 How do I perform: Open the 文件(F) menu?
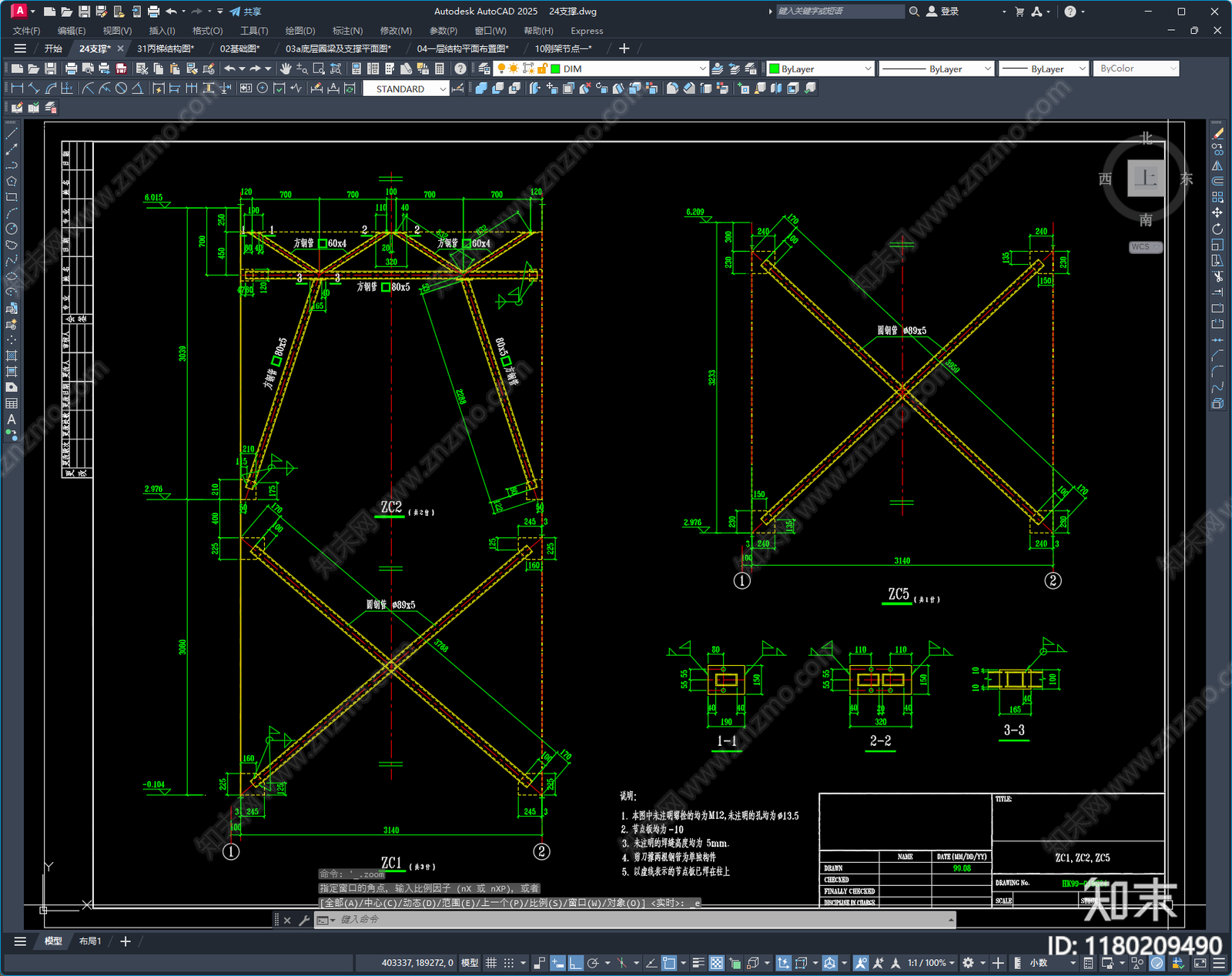coord(27,31)
